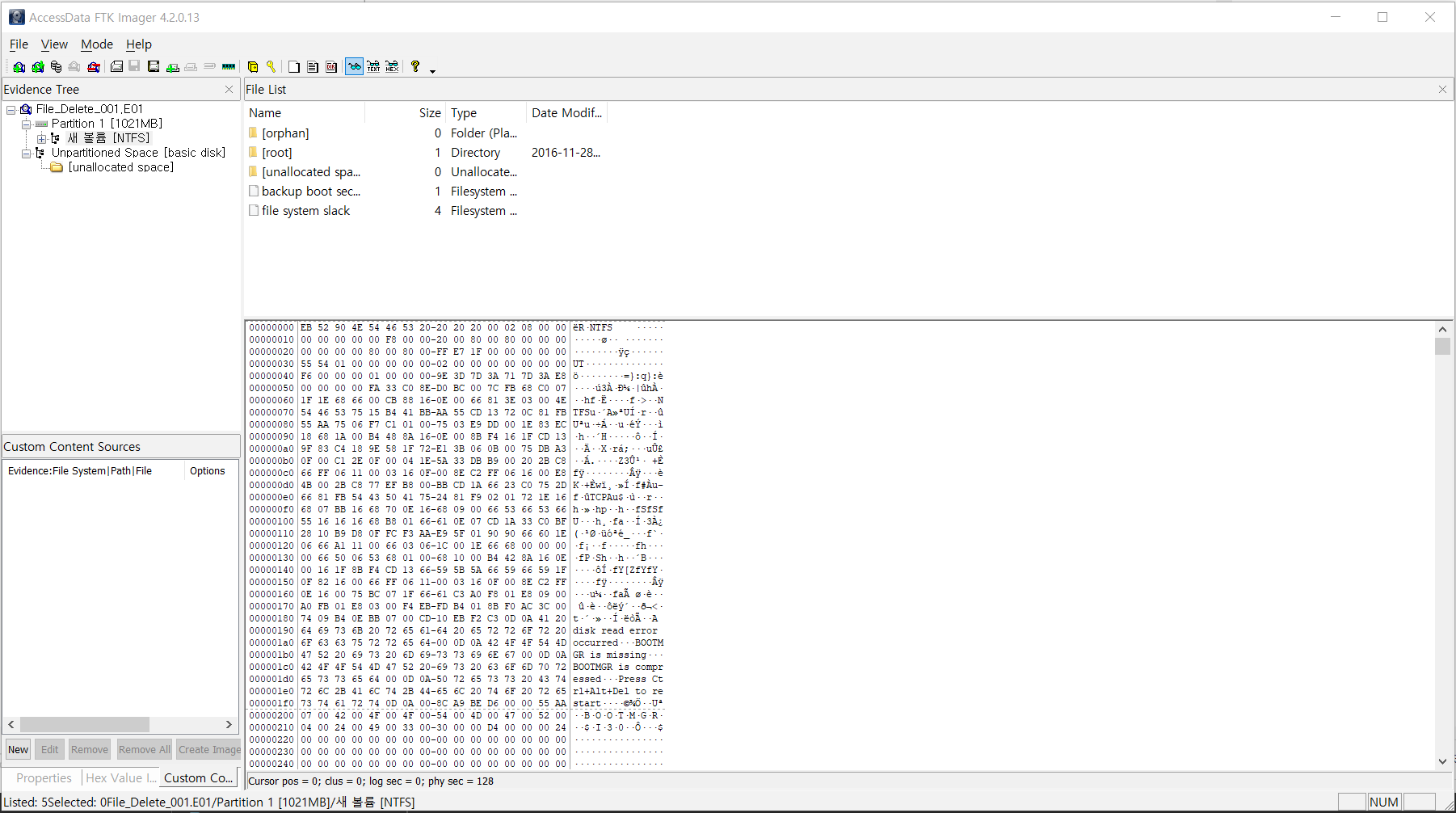The width and height of the screenshot is (1456, 813).
Task: Click the Export Logical Image icon
Action: (154, 67)
